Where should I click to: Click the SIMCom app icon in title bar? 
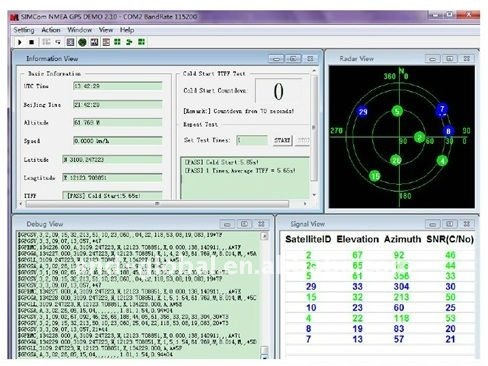[14, 17]
